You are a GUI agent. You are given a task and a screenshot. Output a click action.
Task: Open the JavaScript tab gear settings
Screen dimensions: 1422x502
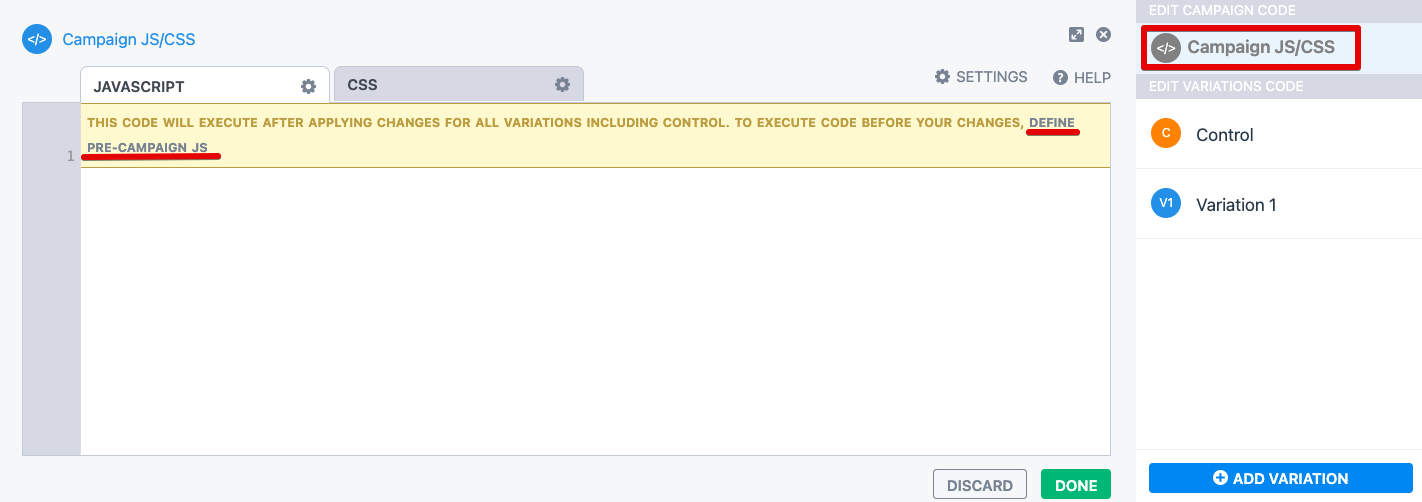(309, 86)
